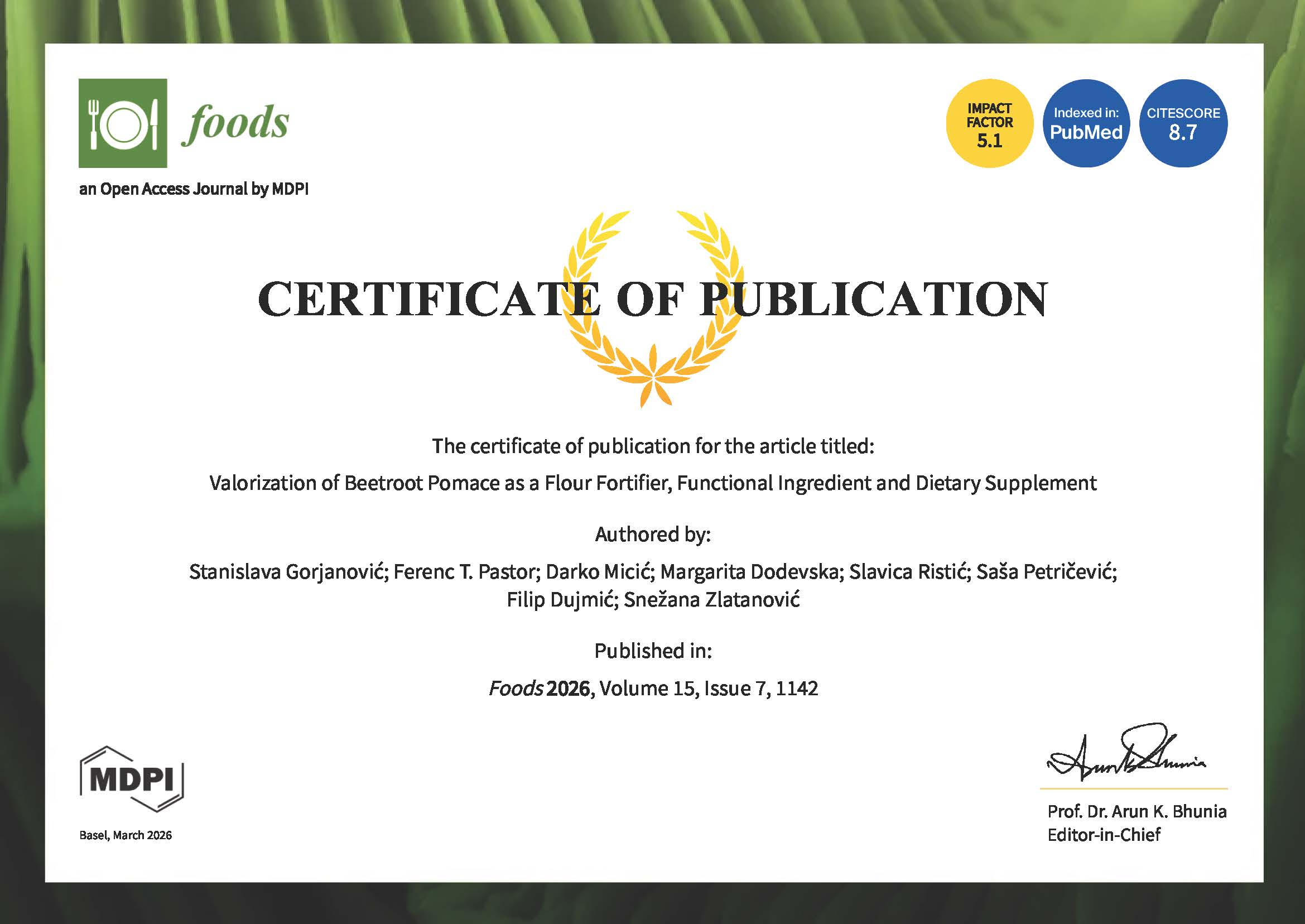The image size is (1305, 924).
Task: Click the 'Authored by:' label
Action: coord(653,535)
